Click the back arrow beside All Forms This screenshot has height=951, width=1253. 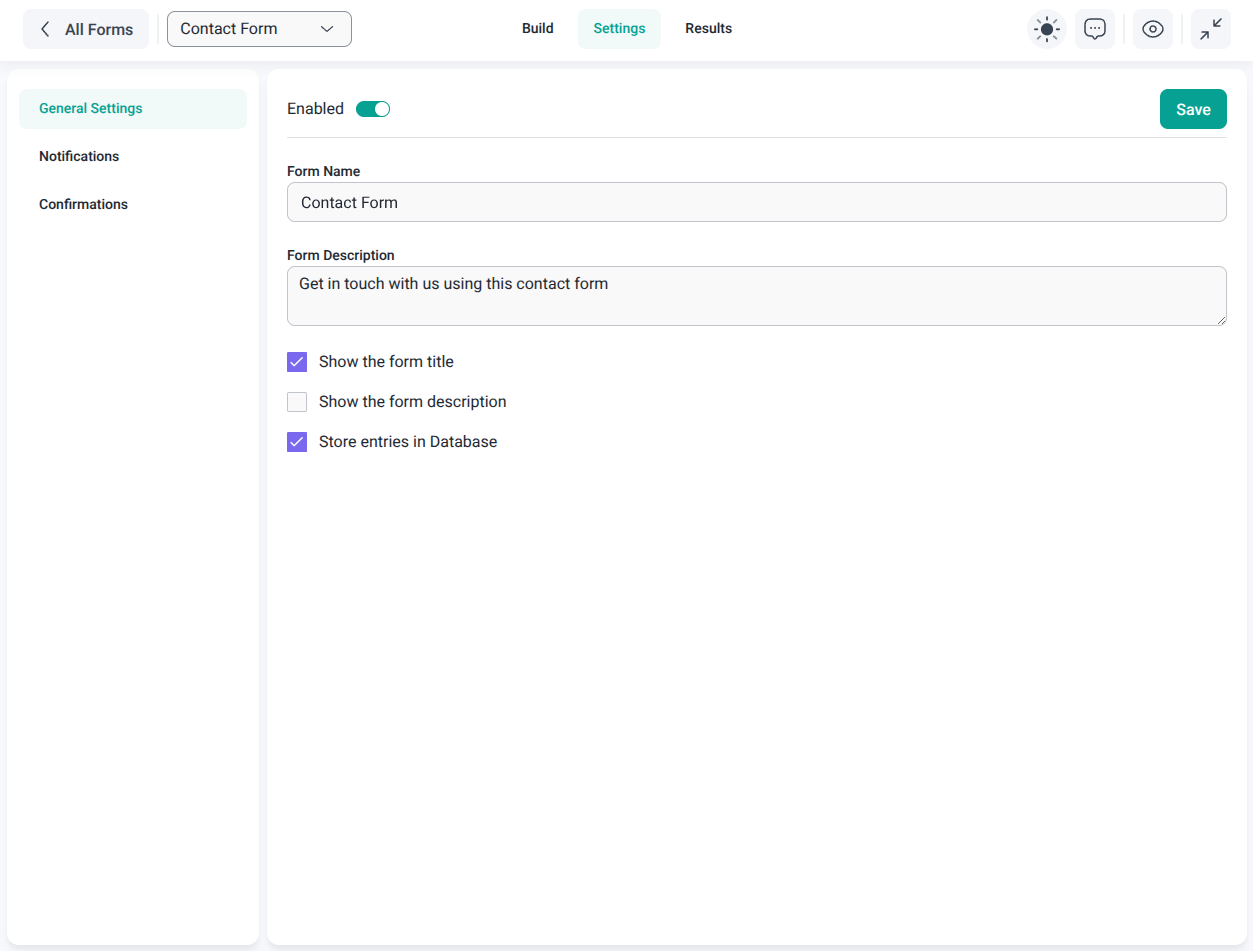tap(45, 29)
